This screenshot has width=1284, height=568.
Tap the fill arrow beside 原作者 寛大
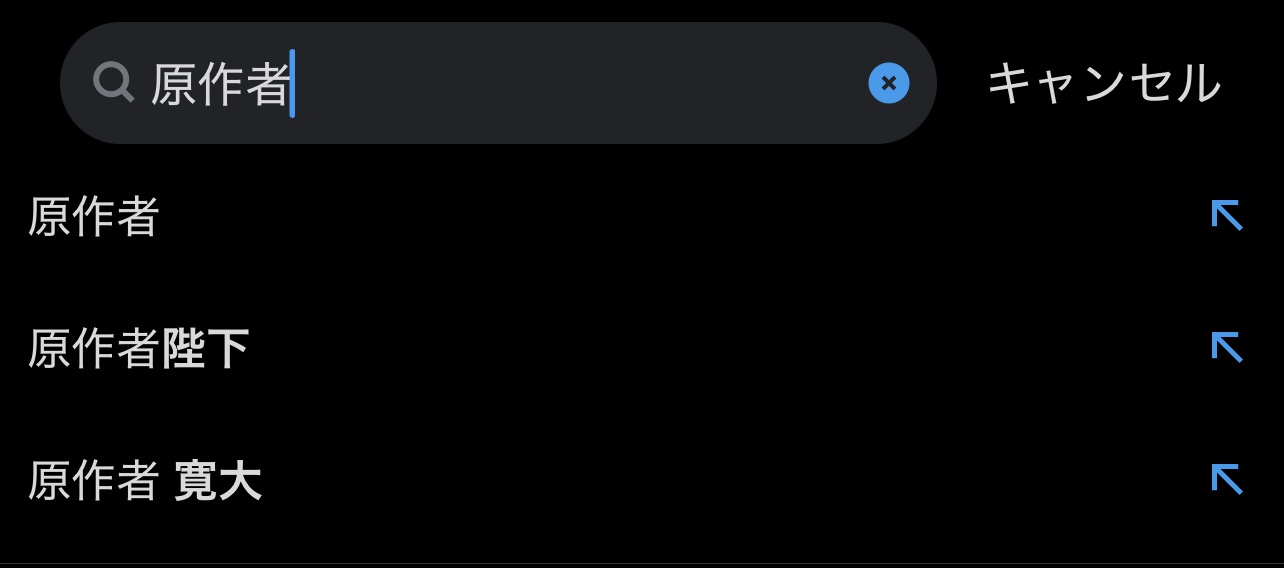pyautogui.click(x=1226, y=479)
